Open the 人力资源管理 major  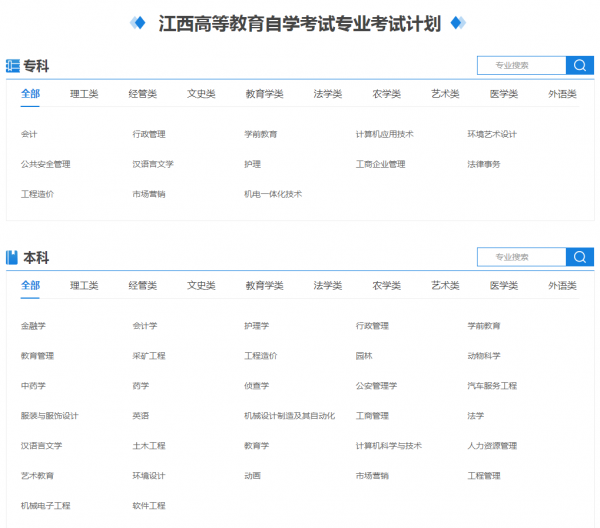point(492,446)
